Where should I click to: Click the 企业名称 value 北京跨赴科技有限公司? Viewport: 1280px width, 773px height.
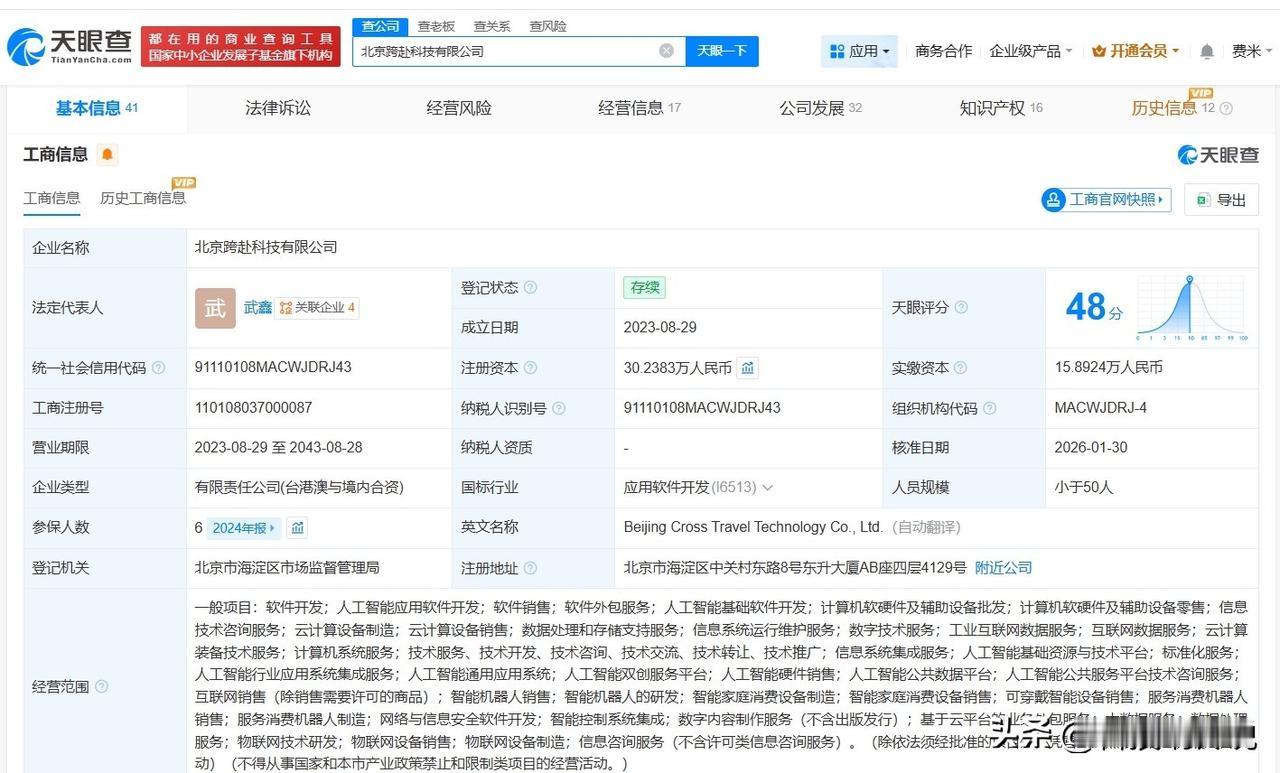tap(266, 248)
